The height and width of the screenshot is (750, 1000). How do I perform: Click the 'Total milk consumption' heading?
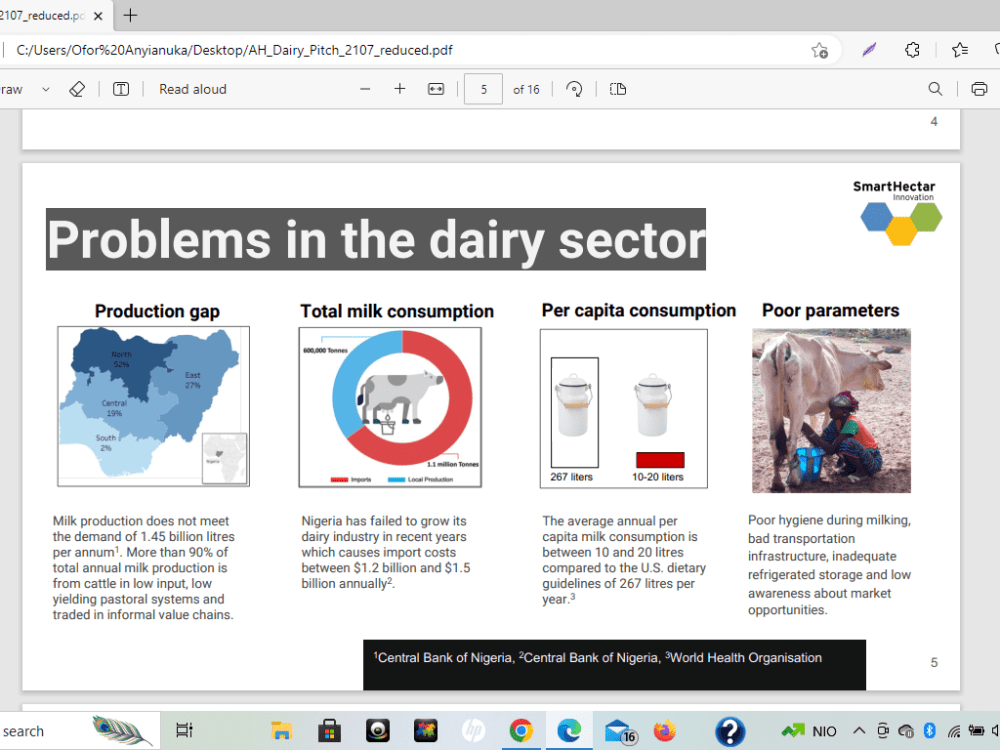coord(397,311)
